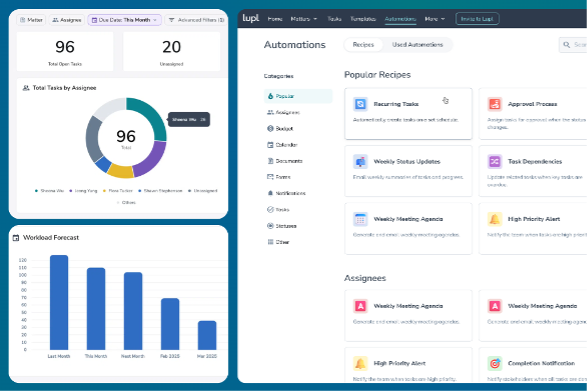Select the Forms category icon
The width and height of the screenshot is (588, 392).
(270, 177)
